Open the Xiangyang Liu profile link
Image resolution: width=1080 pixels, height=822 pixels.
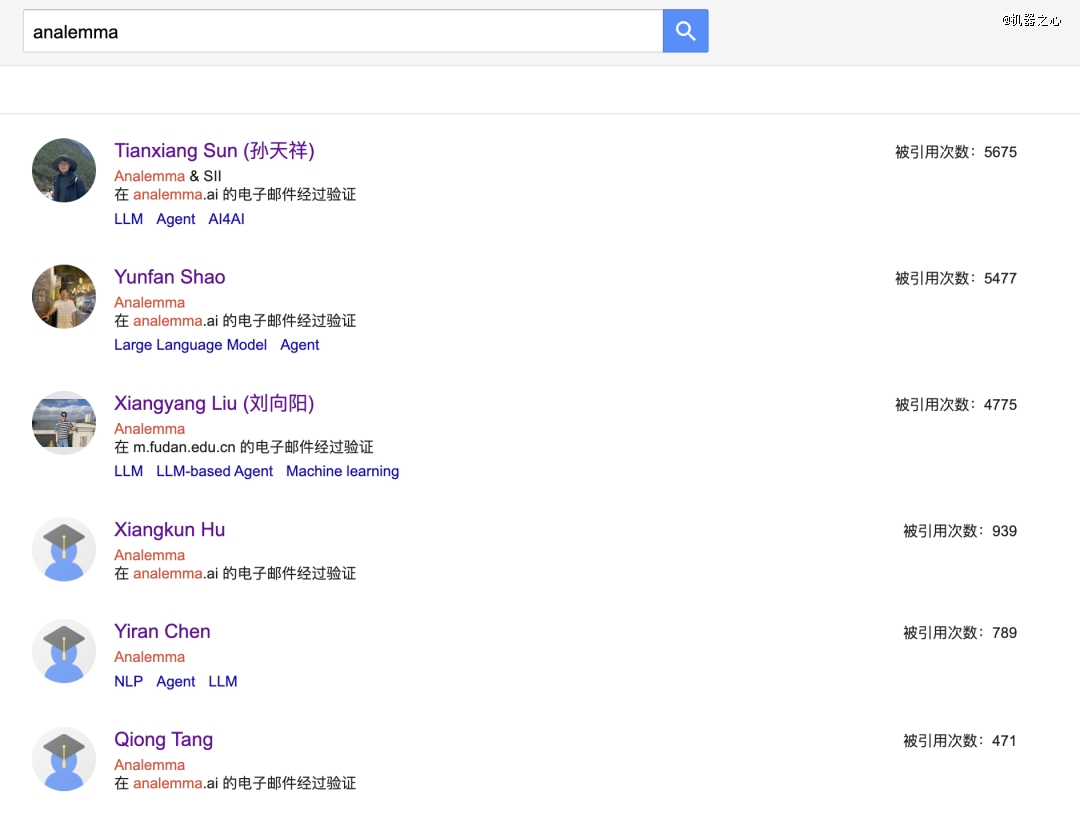tap(214, 404)
